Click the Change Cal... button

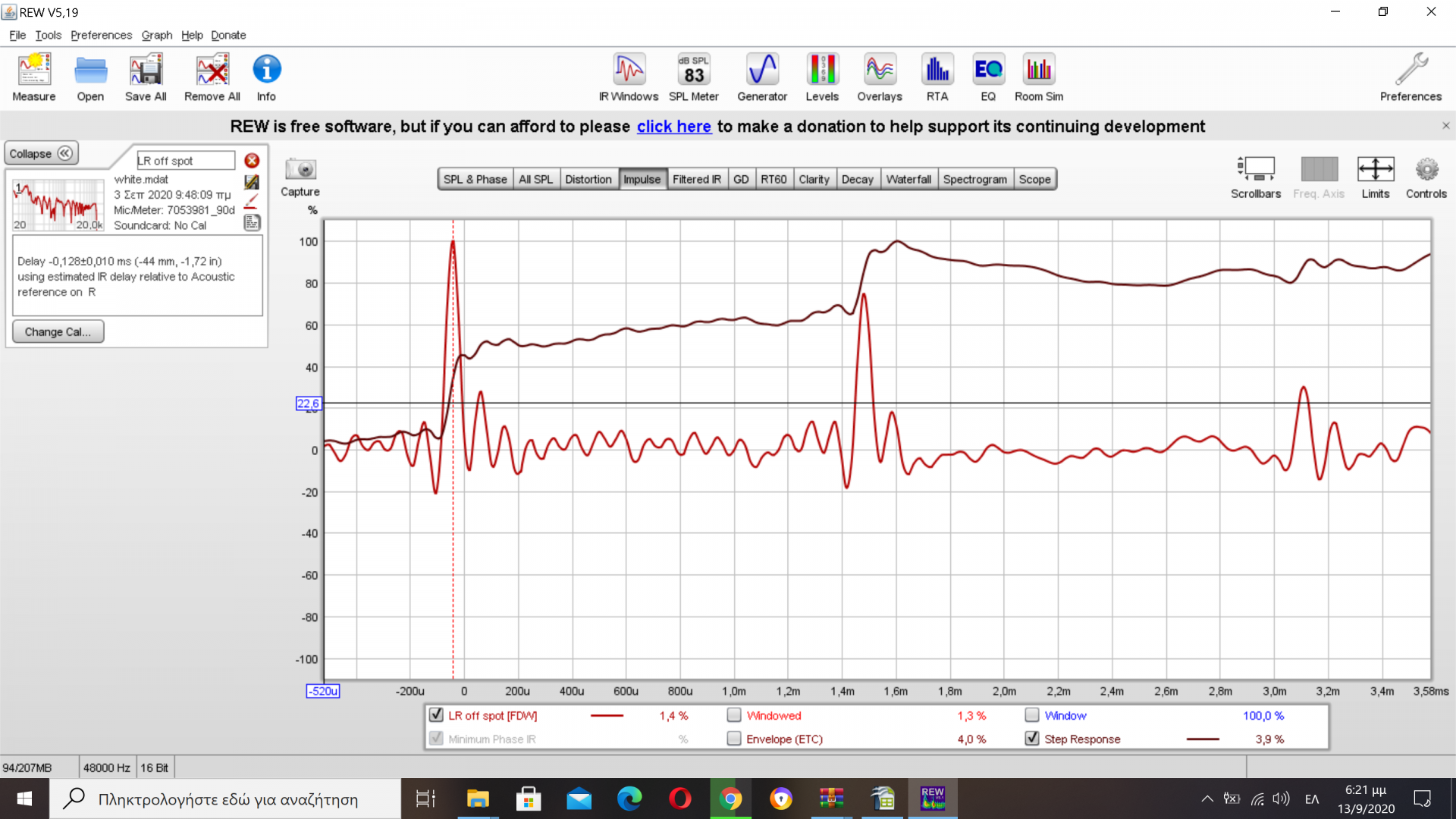(58, 331)
